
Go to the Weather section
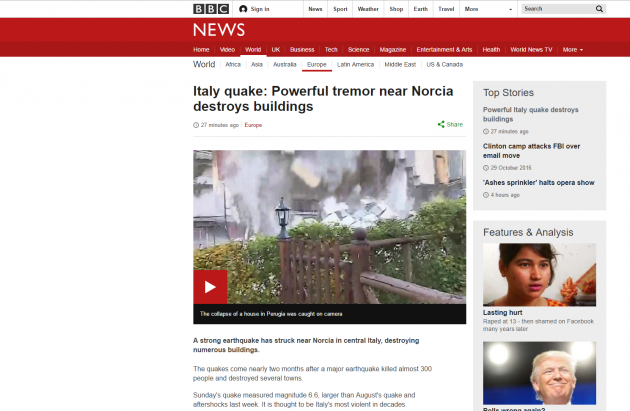click(368, 9)
